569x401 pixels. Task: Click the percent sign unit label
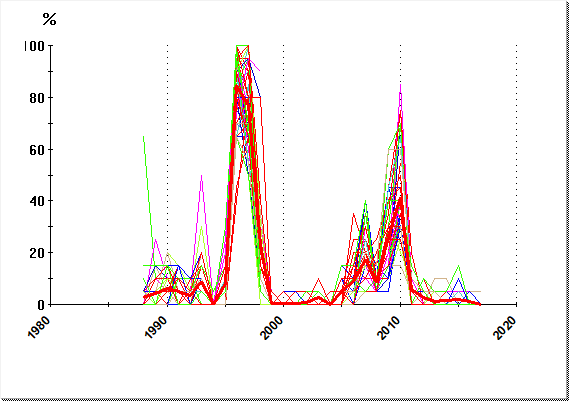click(49, 19)
